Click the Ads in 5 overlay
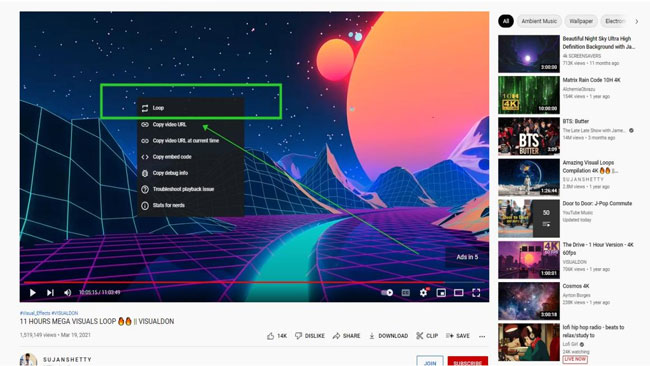Image resolution: width=650 pixels, height=366 pixels. click(467, 257)
